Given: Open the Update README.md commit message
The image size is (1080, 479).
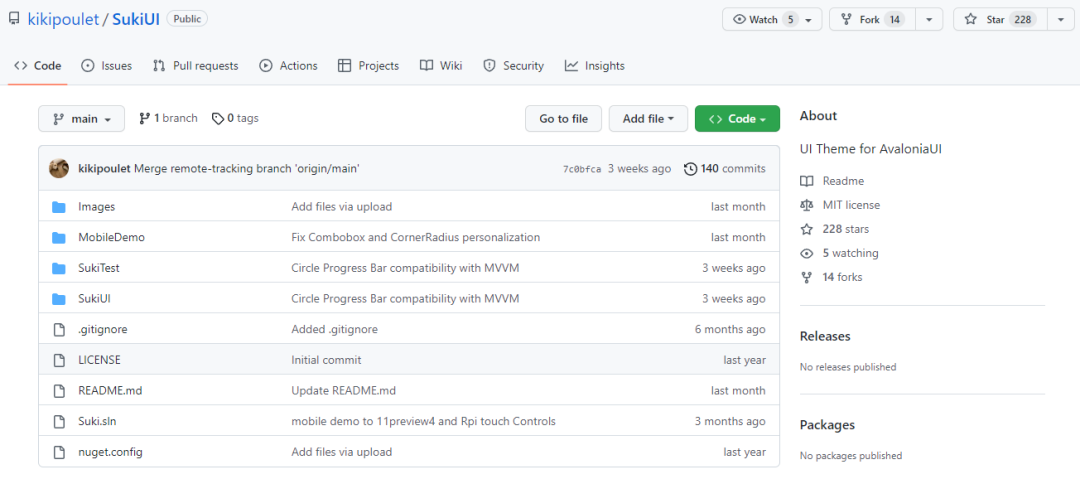Looking at the screenshot, I should [344, 391].
